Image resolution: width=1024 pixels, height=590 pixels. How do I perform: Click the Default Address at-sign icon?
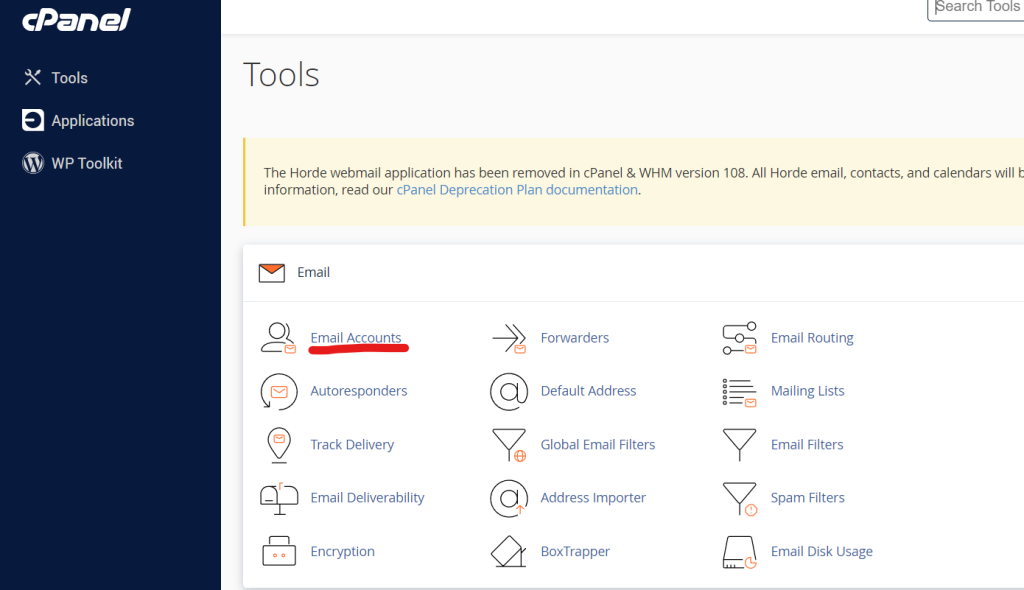(509, 391)
